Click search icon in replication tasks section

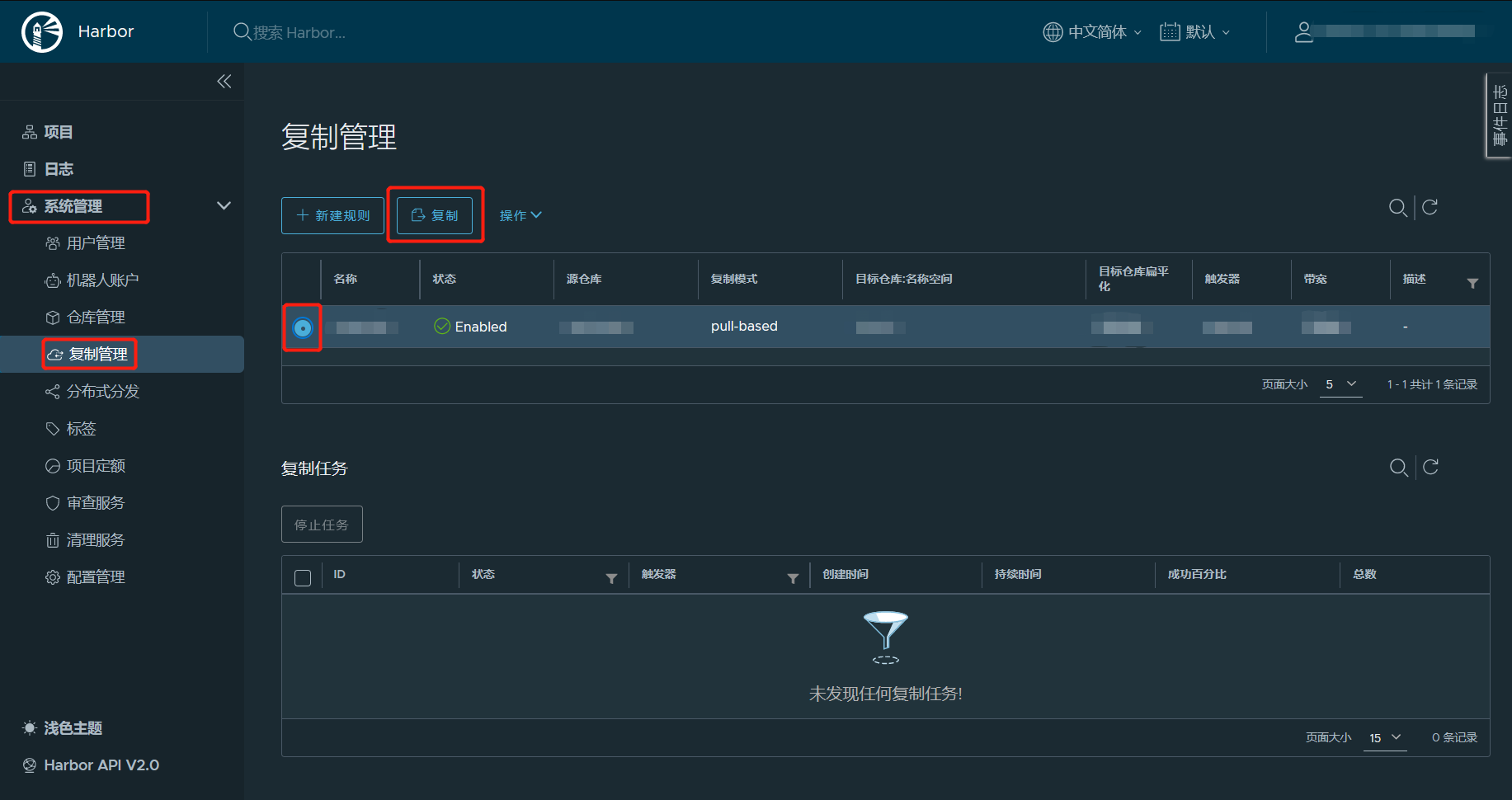[x=1398, y=468]
